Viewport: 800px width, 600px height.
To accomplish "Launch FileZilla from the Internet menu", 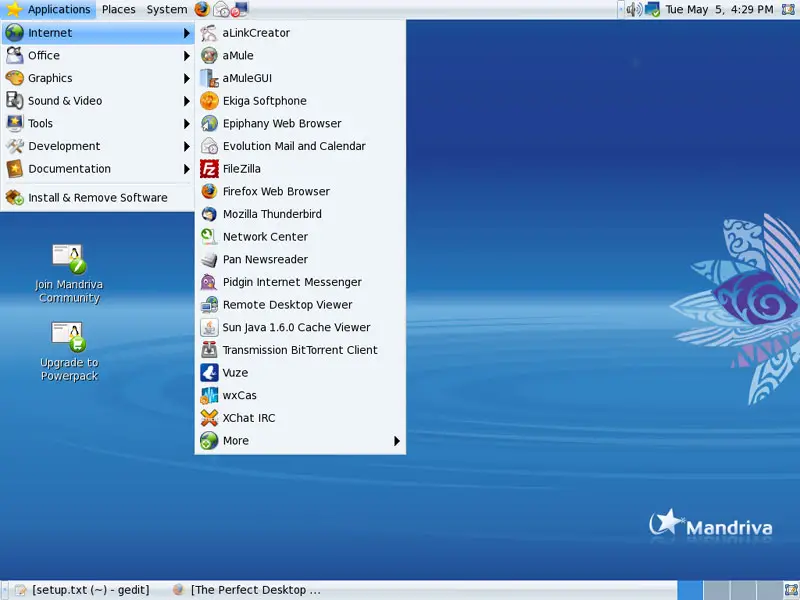I will (x=300, y=168).
